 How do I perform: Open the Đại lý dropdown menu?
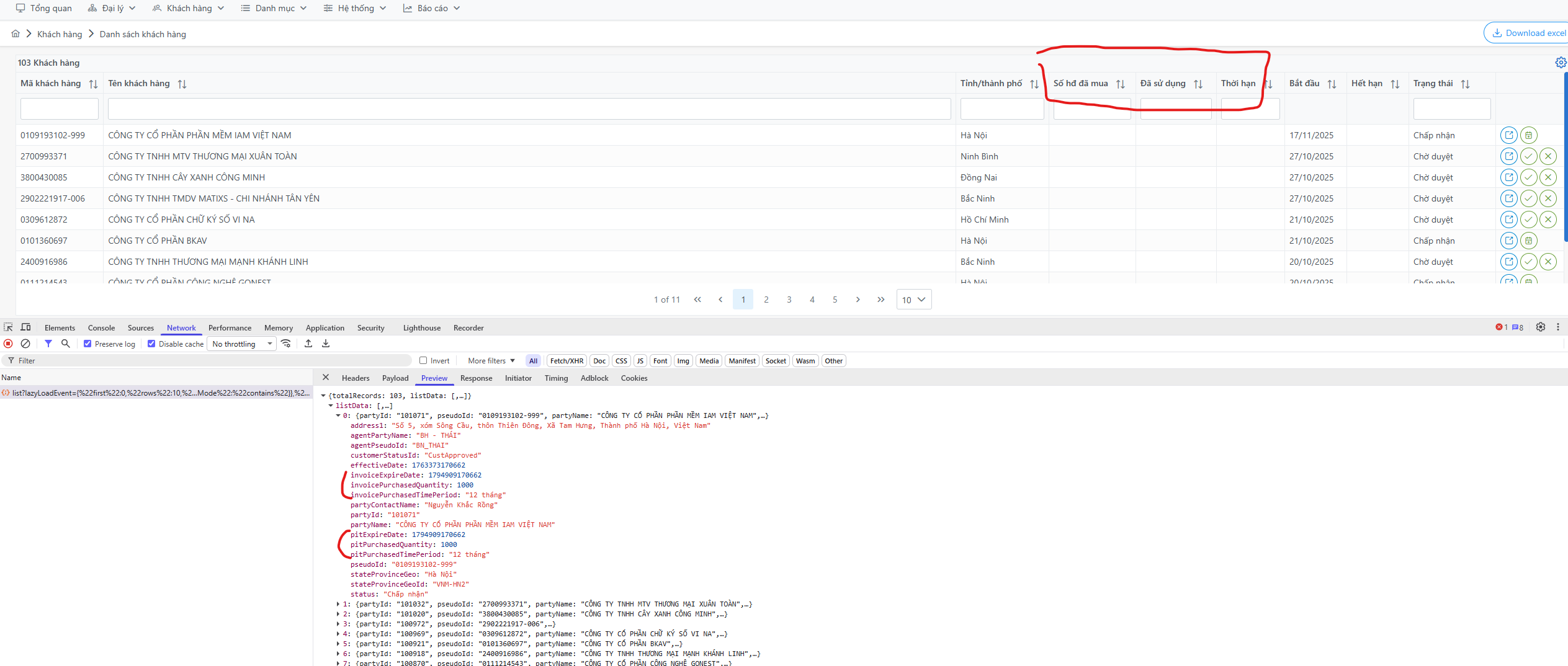112,8
